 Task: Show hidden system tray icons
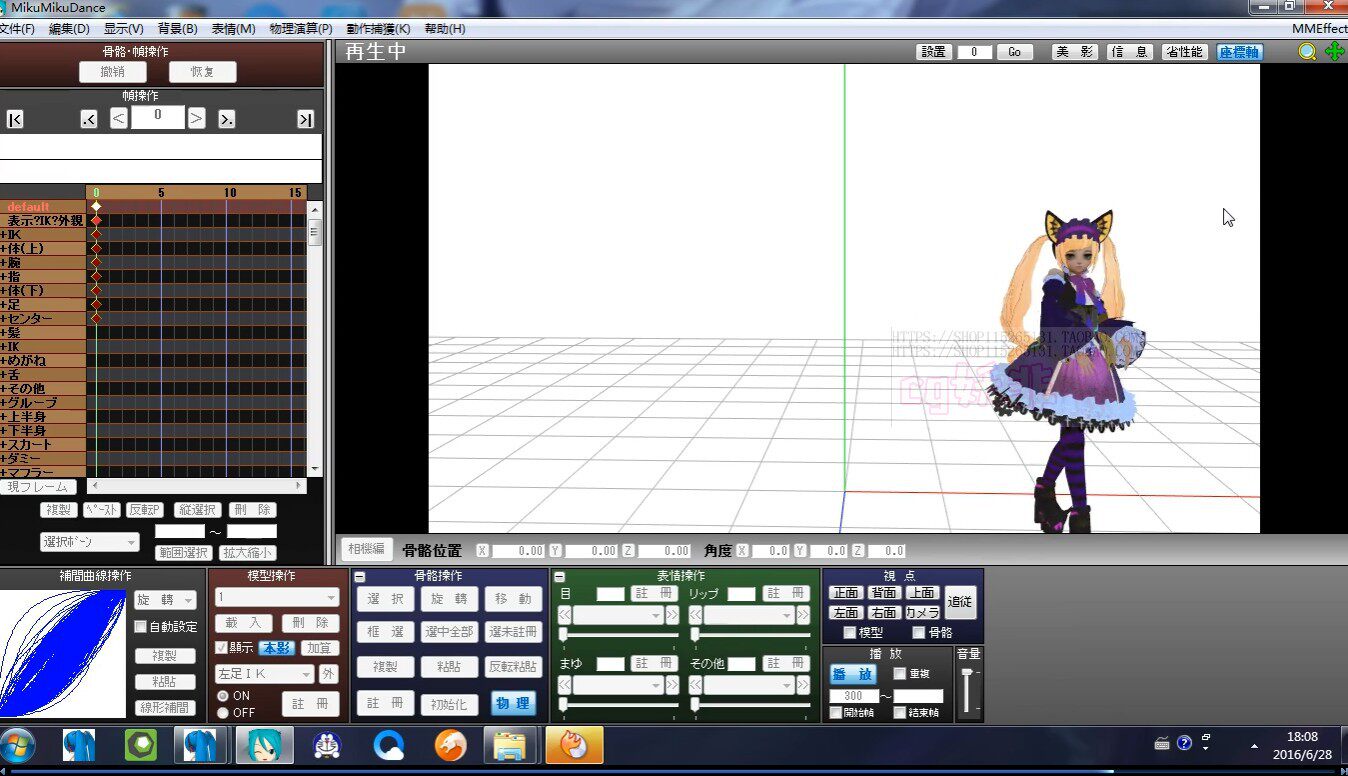1254,746
